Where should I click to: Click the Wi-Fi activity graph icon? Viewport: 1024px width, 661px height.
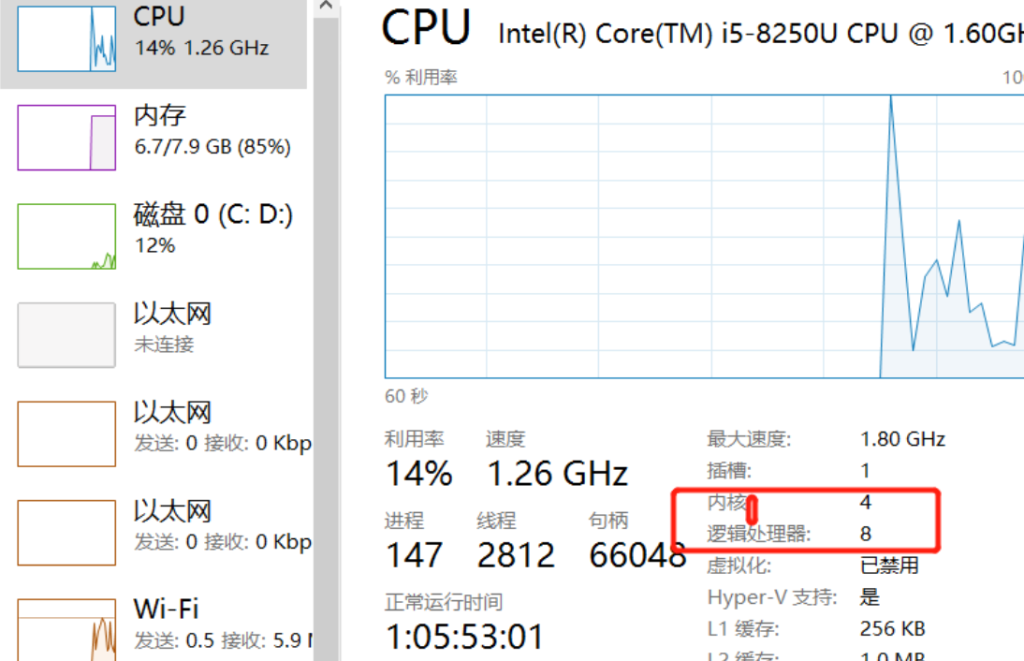click(67, 630)
